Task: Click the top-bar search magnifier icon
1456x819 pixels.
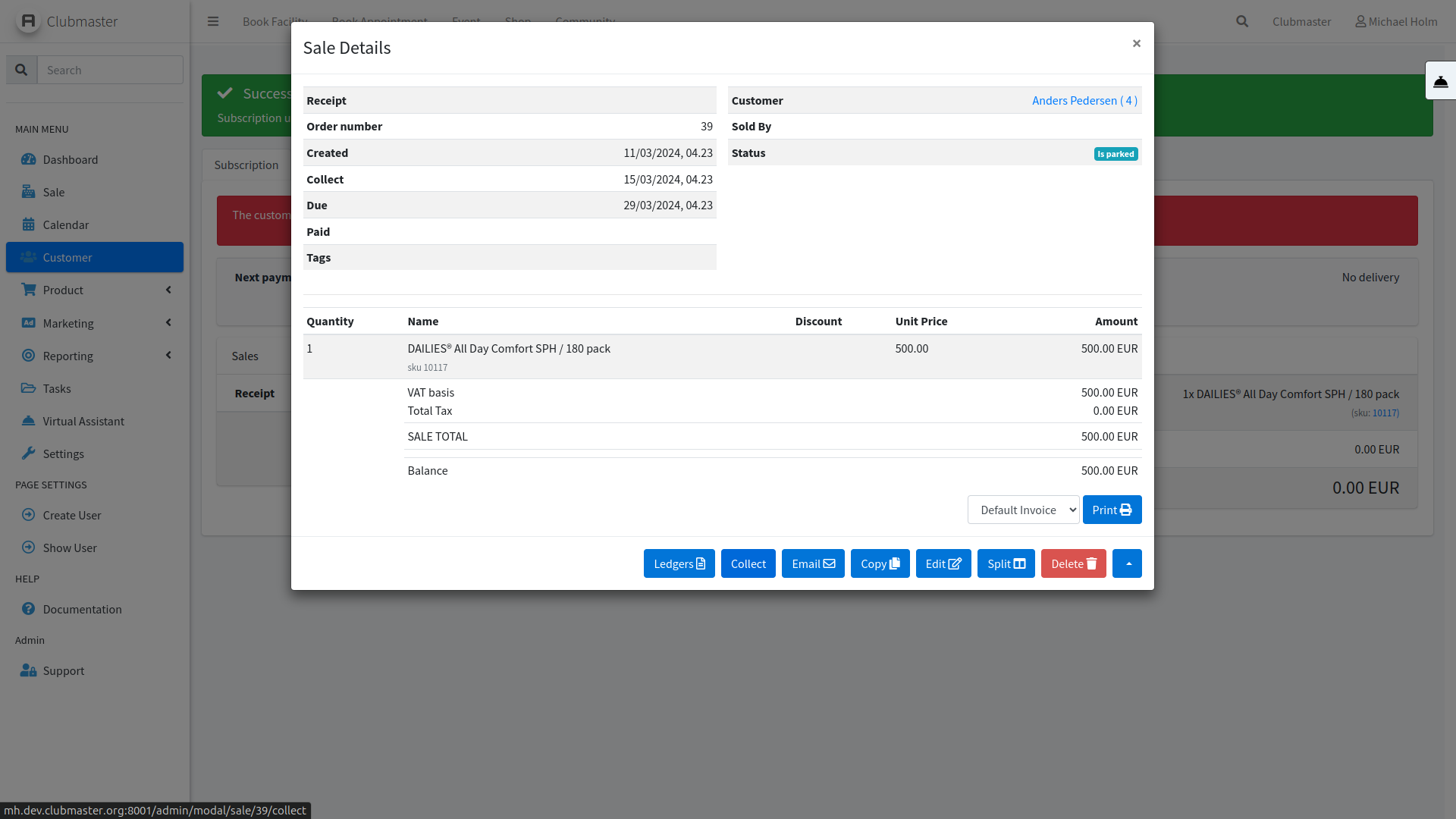Action: coord(1242,21)
